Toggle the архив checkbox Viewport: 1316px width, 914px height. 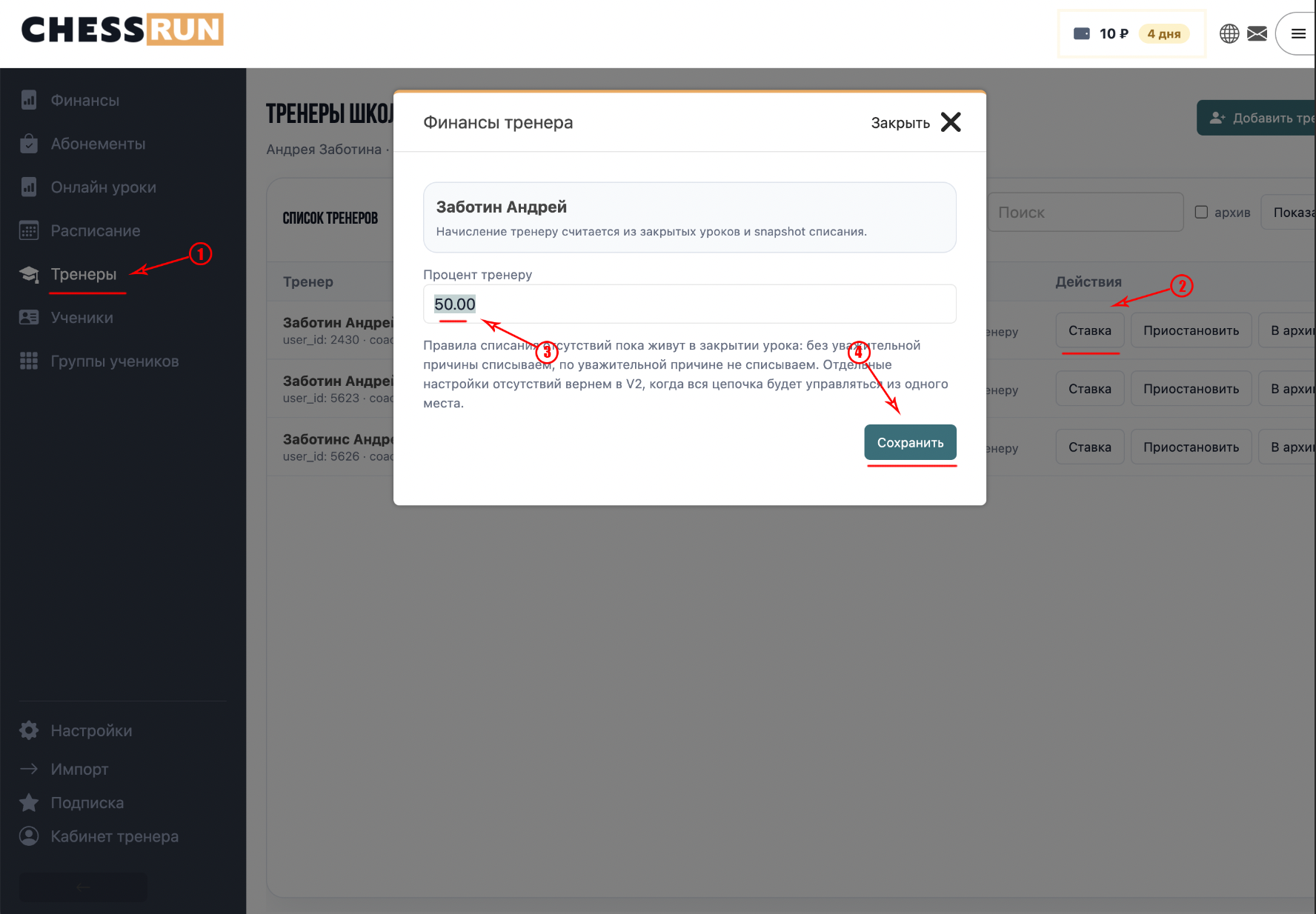(1201, 212)
